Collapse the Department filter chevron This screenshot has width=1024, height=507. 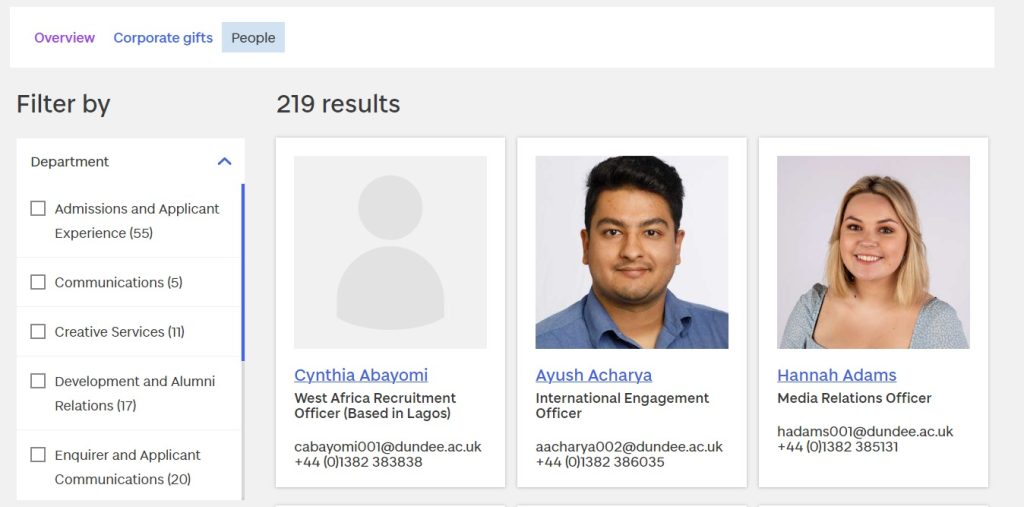224,162
